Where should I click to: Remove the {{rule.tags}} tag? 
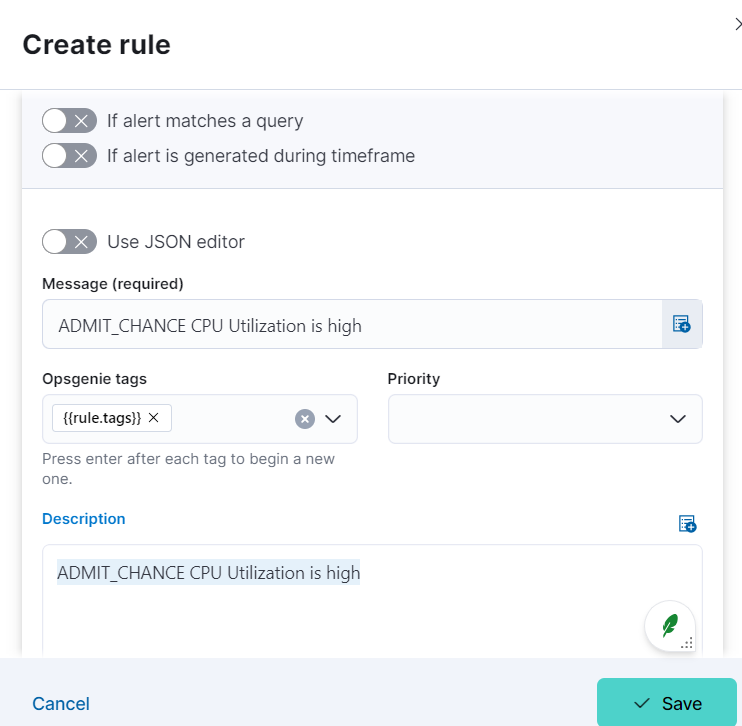(153, 417)
